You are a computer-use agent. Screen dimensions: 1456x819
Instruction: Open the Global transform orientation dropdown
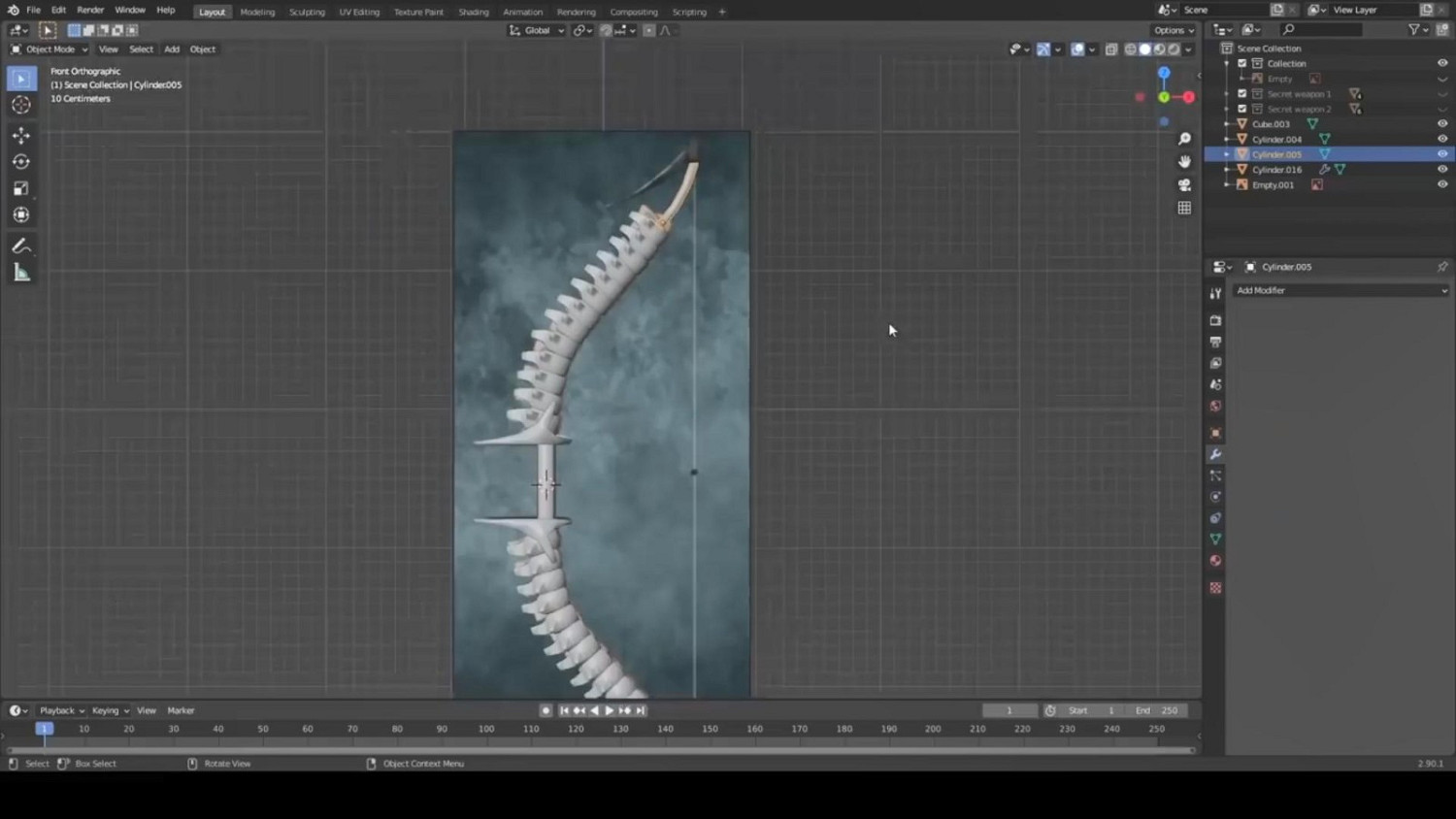click(x=537, y=31)
